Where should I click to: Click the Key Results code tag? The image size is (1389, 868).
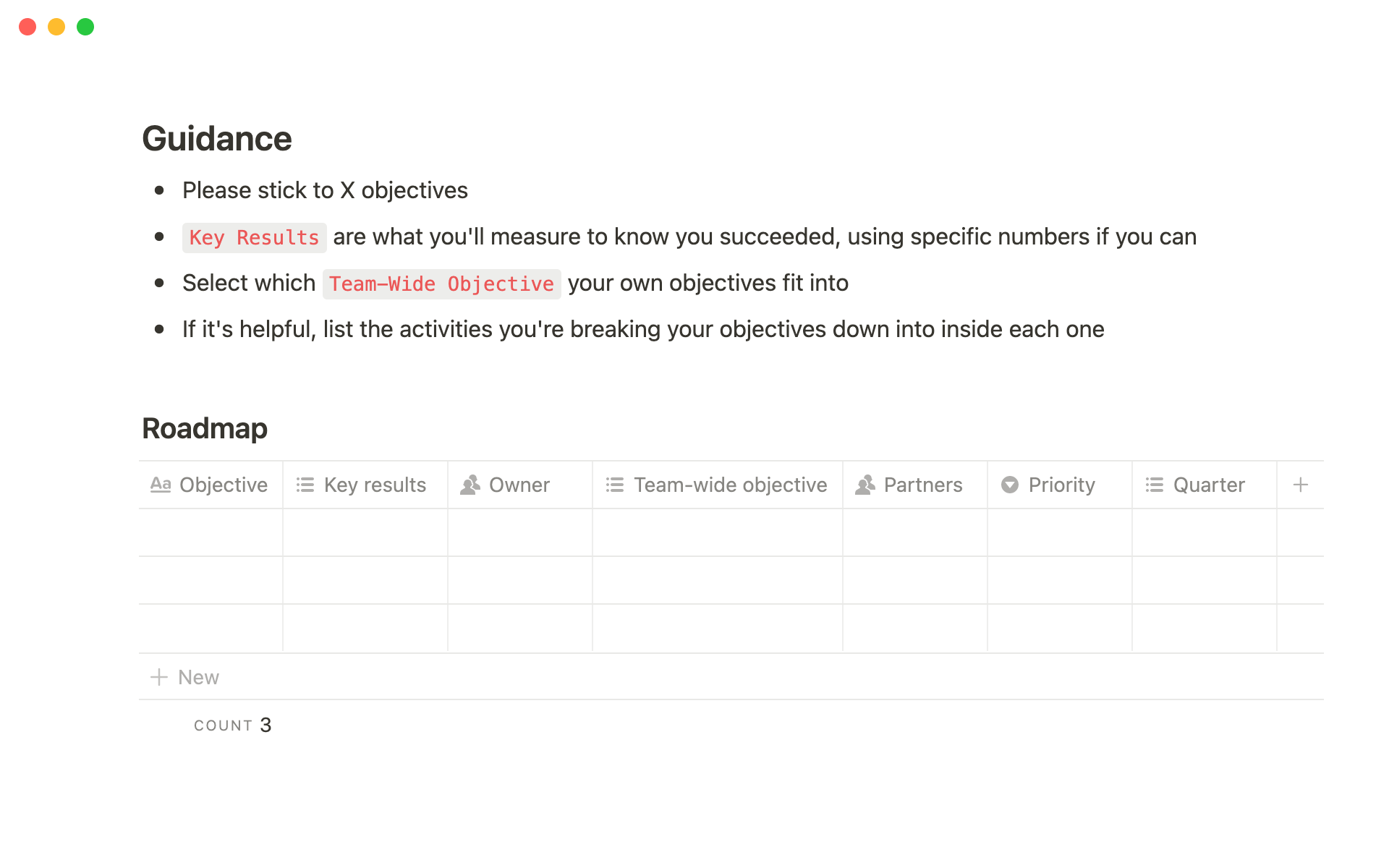[254, 237]
